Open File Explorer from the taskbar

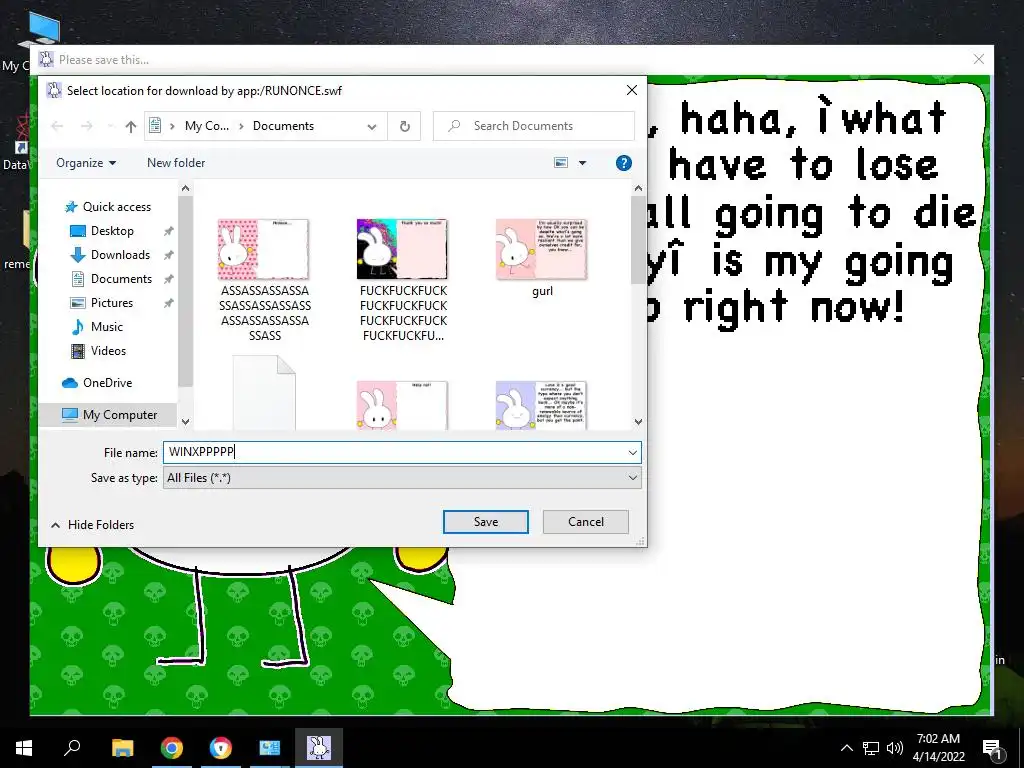(122, 748)
